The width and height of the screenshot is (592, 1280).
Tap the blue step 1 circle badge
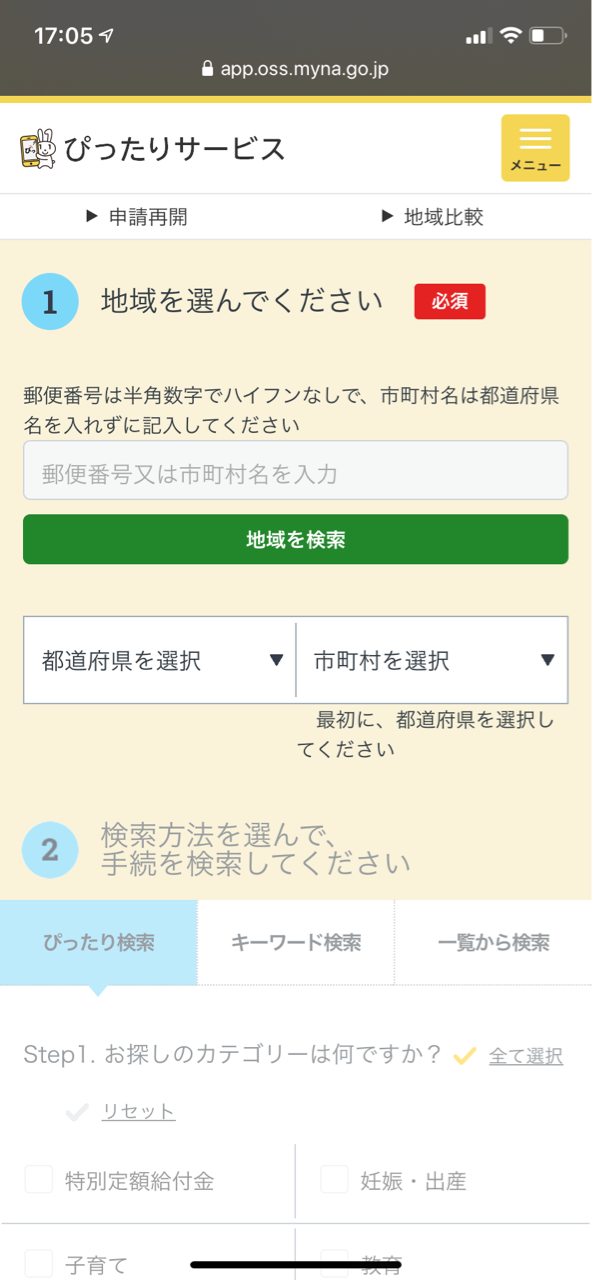click(x=50, y=301)
